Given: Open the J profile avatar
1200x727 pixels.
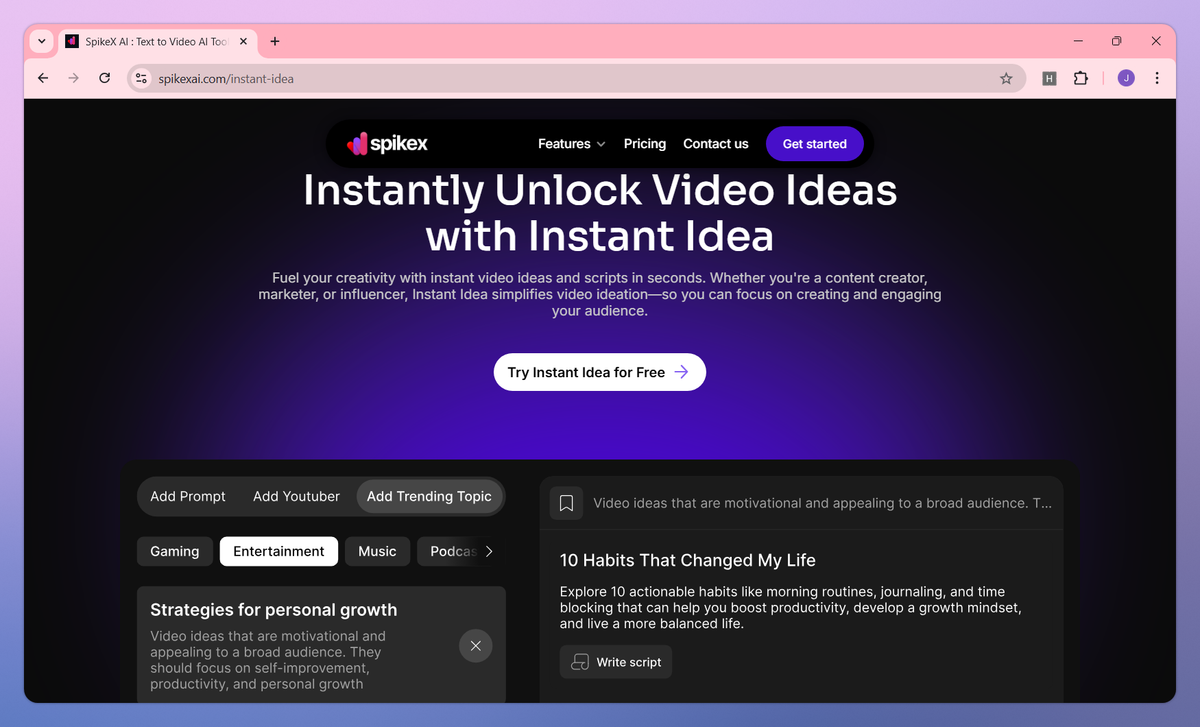Looking at the screenshot, I should pos(1126,78).
